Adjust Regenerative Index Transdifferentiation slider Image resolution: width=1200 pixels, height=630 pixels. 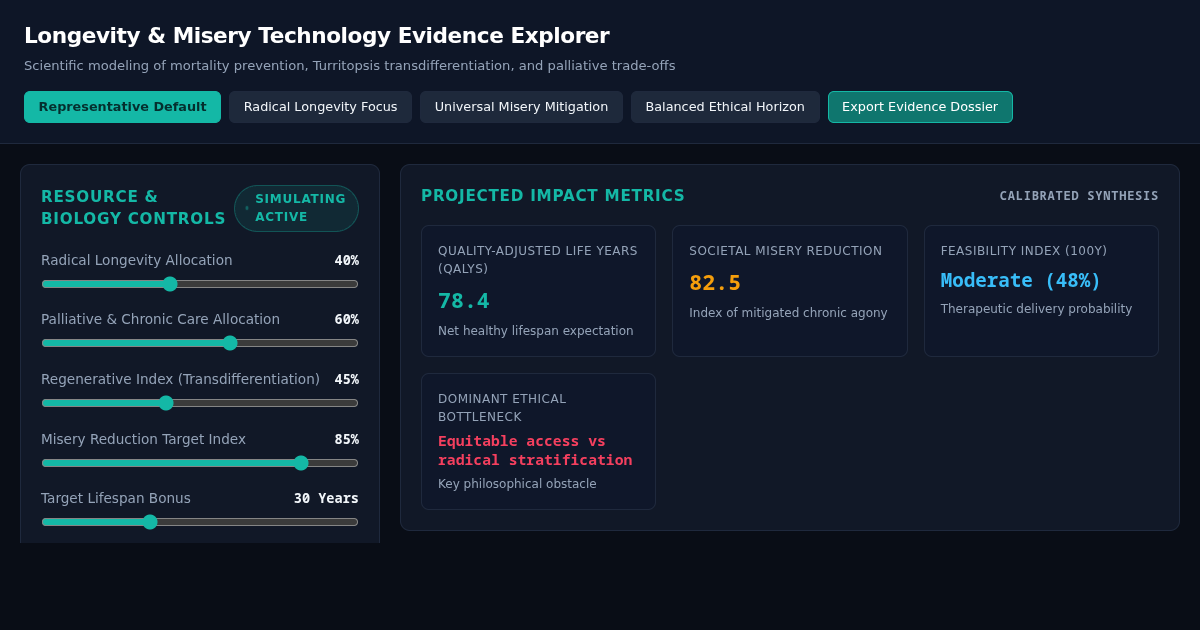tap(200, 403)
